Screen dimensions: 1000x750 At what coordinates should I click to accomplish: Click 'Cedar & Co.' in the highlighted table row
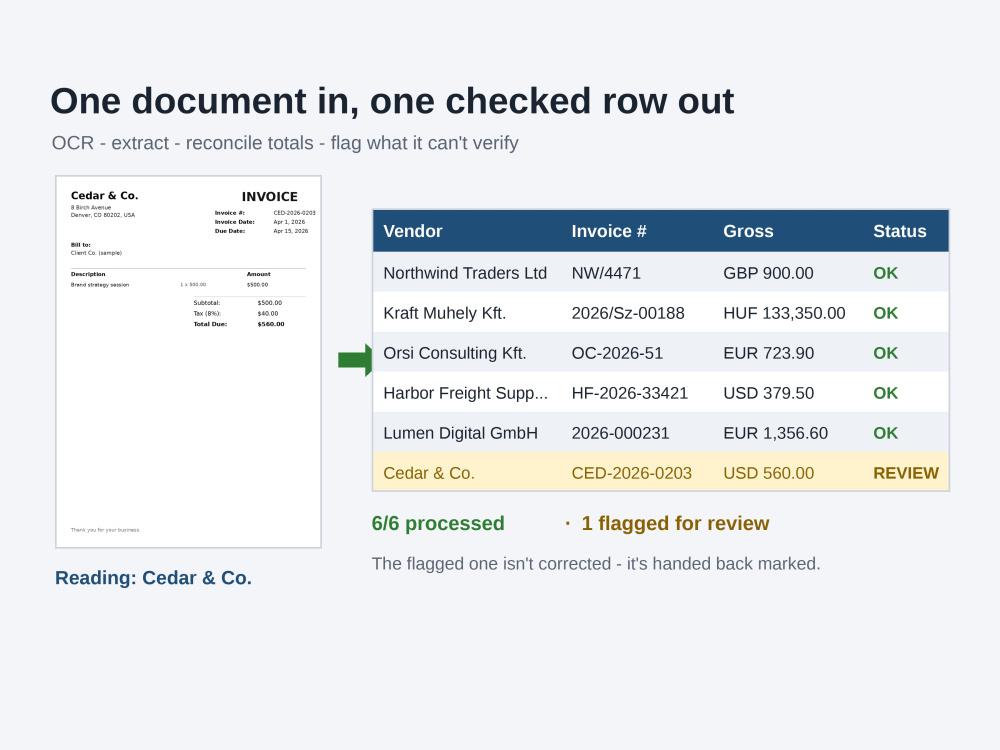[x=429, y=473]
